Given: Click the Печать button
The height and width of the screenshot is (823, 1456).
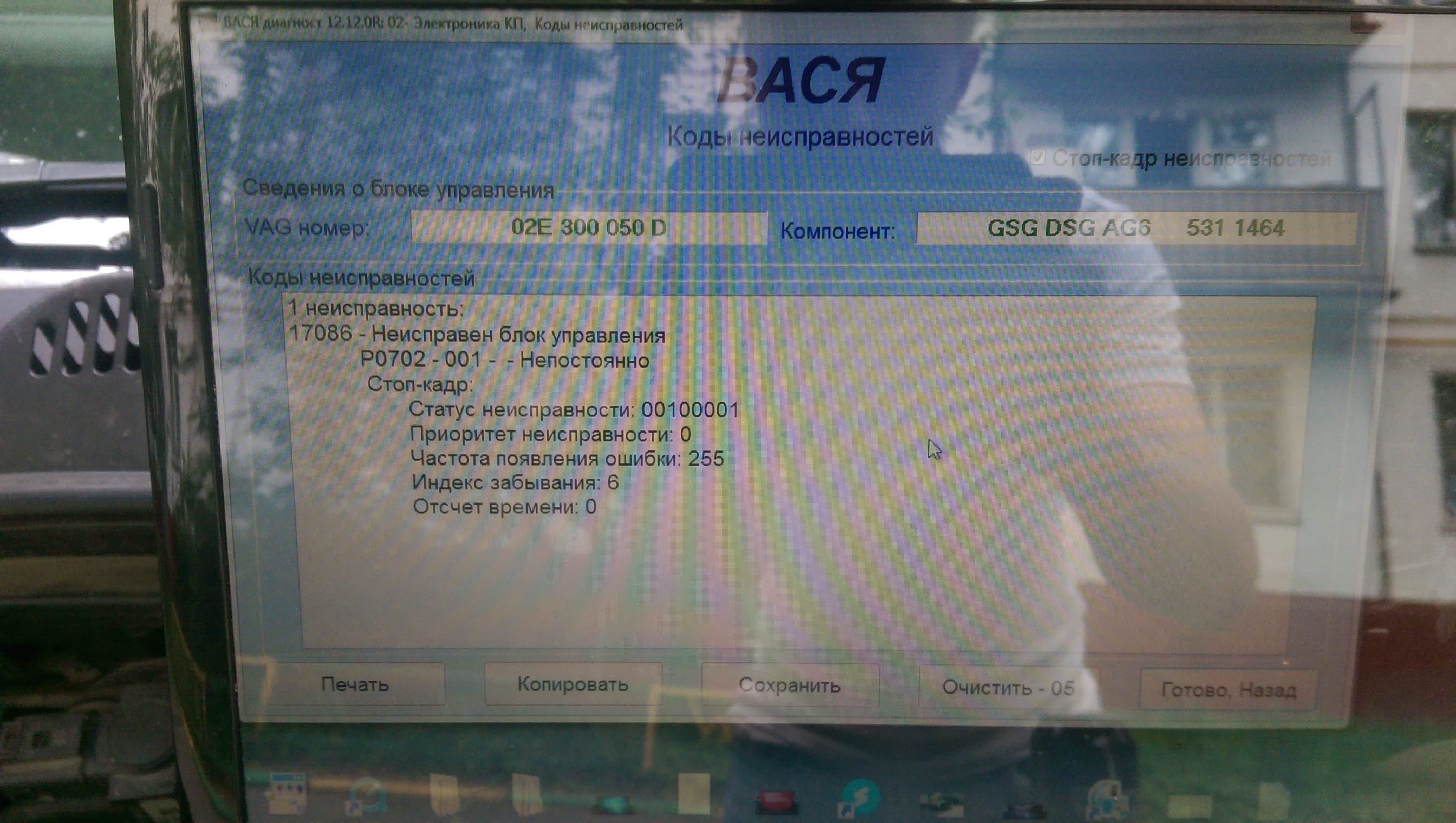Looking at the screenshot, I should click(355, 684).
